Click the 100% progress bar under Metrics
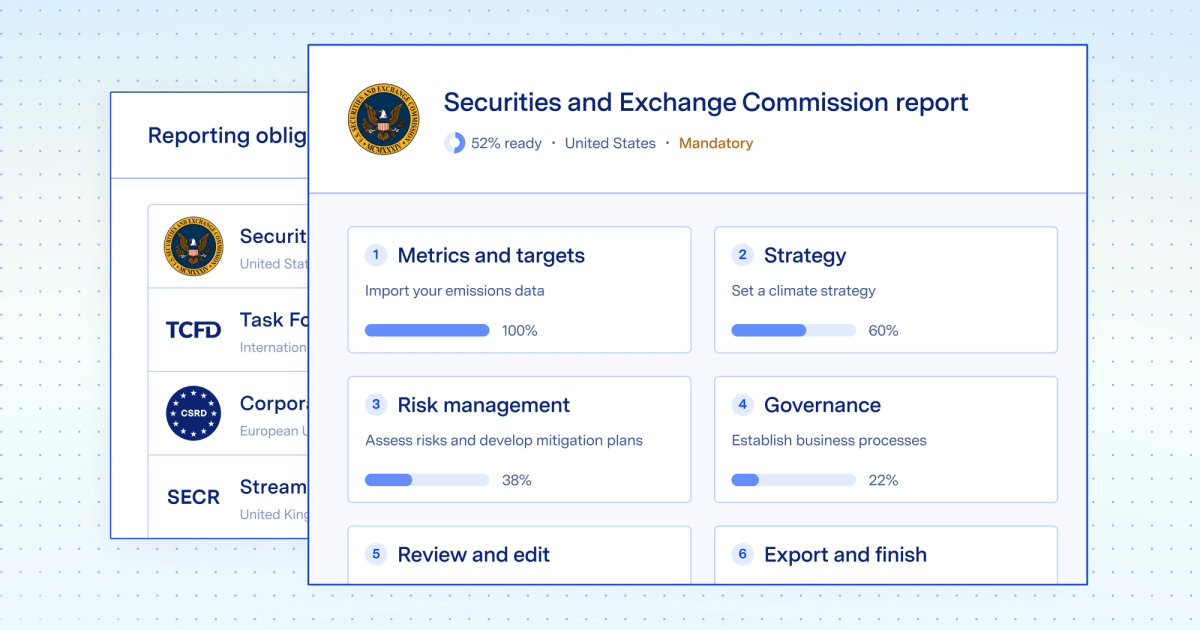Image resolution: width=1200 pixels, height=630 pixels. tap(427, 330)
